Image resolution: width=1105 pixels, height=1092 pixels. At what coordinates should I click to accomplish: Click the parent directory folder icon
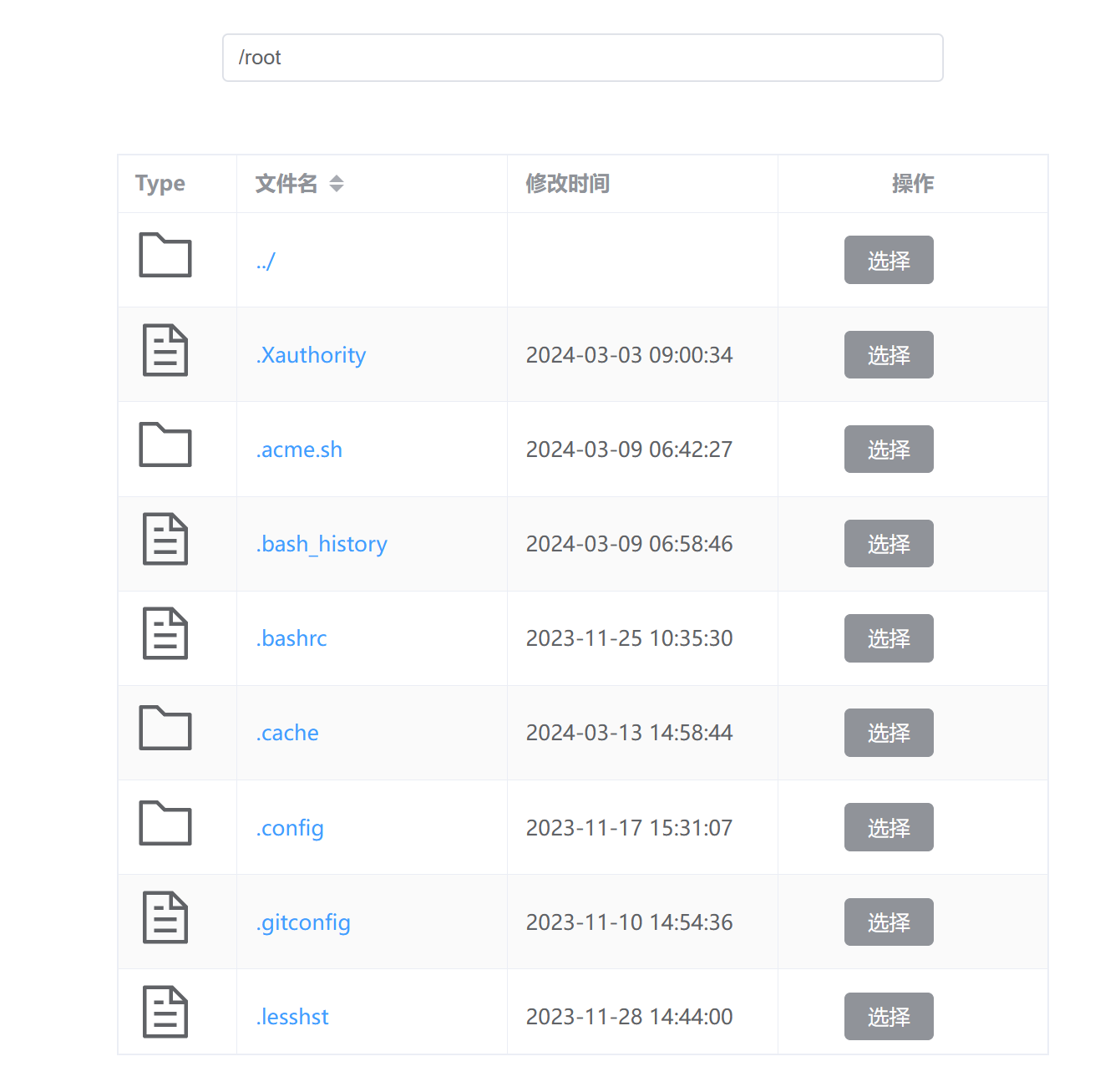point(165,256)
